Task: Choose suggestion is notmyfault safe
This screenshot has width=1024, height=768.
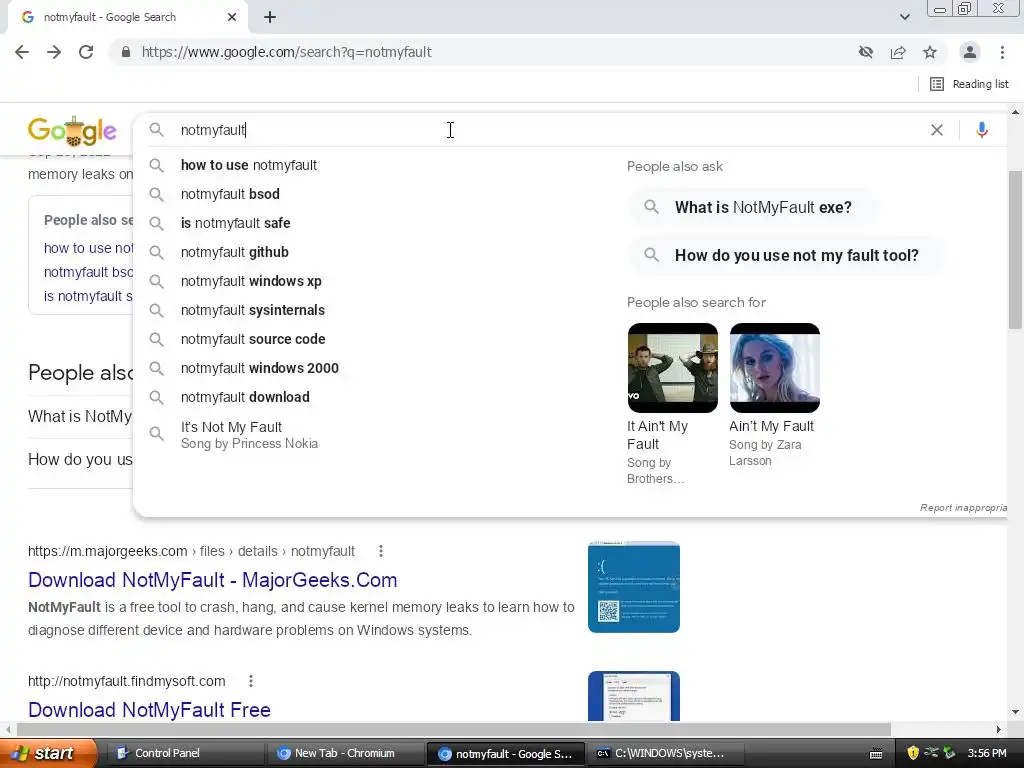Action: [235, 223]
